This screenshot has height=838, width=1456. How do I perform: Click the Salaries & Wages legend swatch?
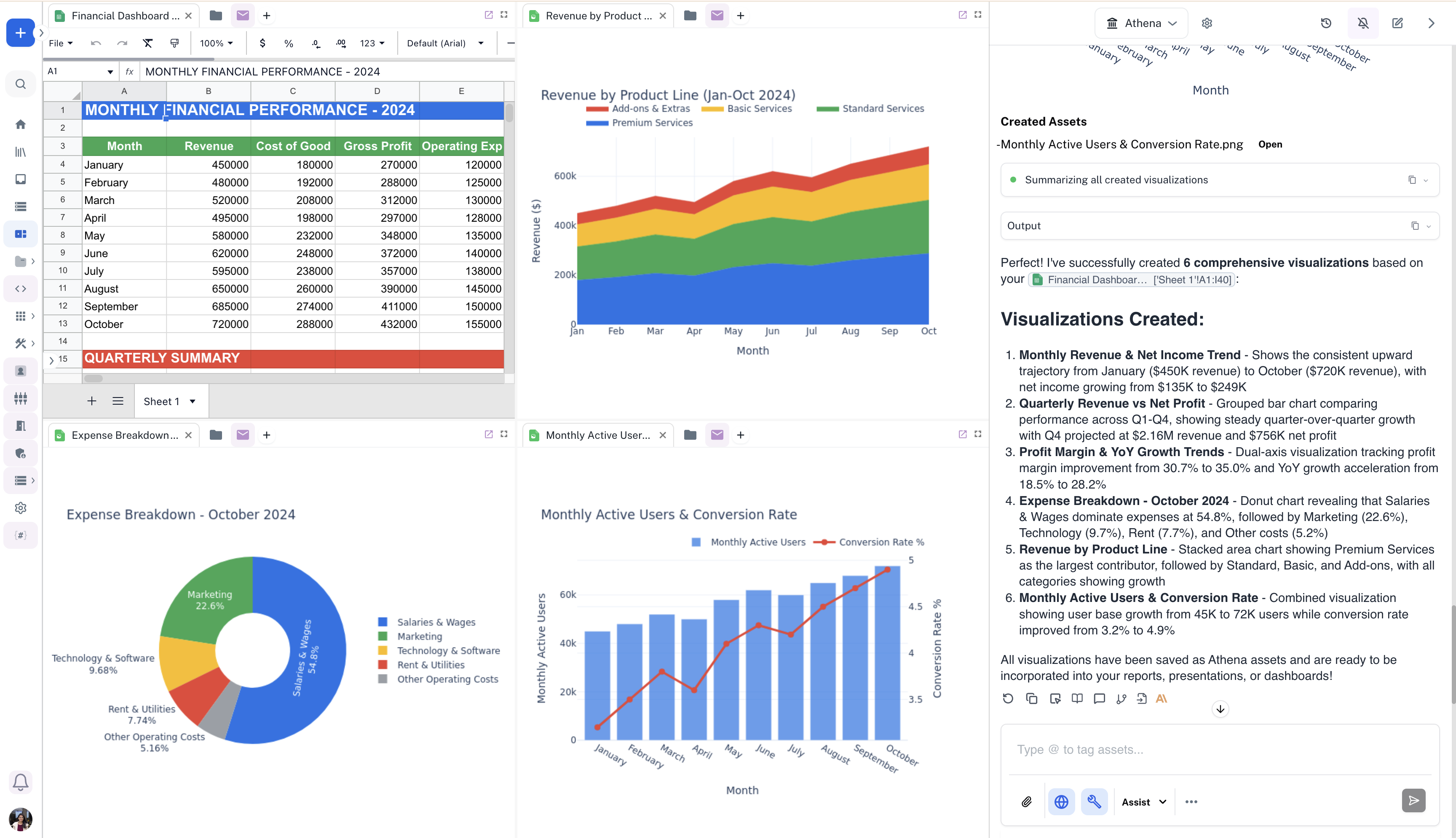click(x=383, y=622)
